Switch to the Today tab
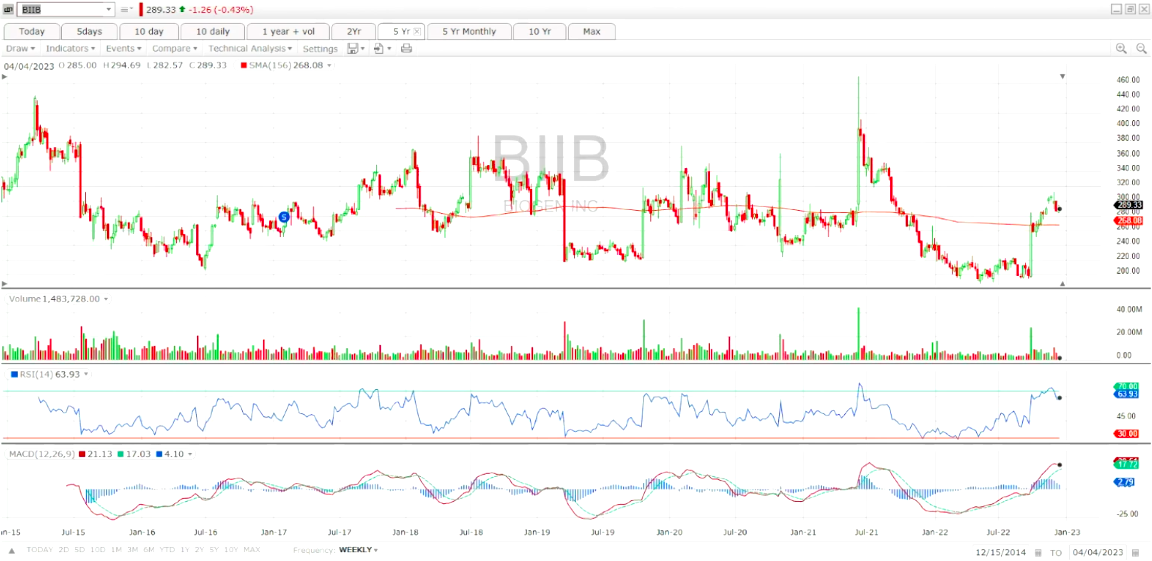This screenshot has height=561, width=1152. pyautogui.click(x=32, y=32)
